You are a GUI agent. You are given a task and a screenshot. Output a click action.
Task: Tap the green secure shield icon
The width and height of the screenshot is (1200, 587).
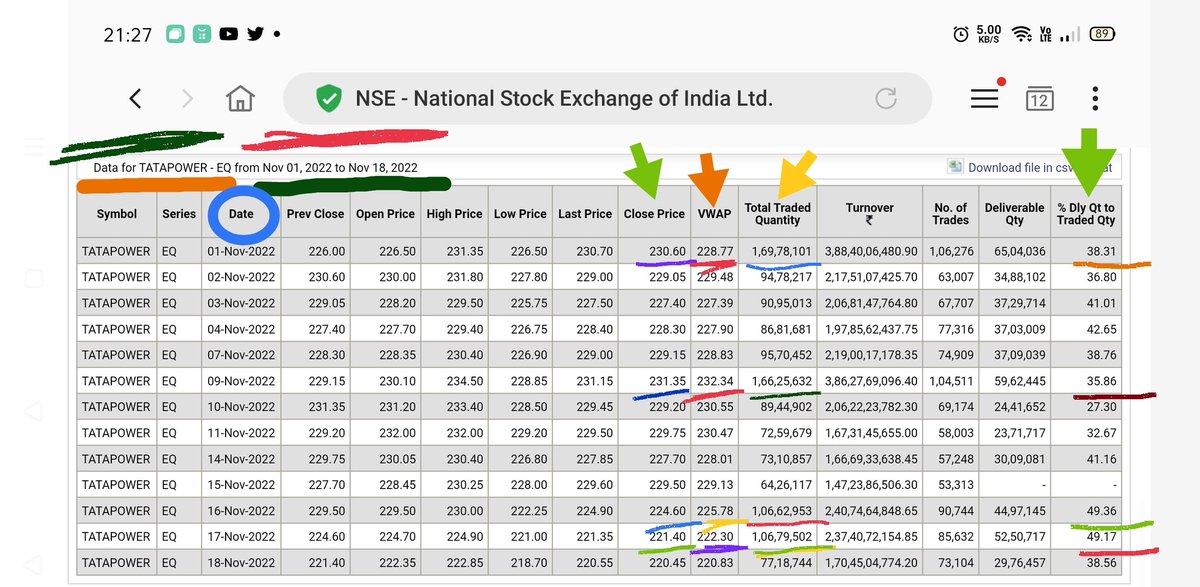pyautogui.click(x=328, y=98)
